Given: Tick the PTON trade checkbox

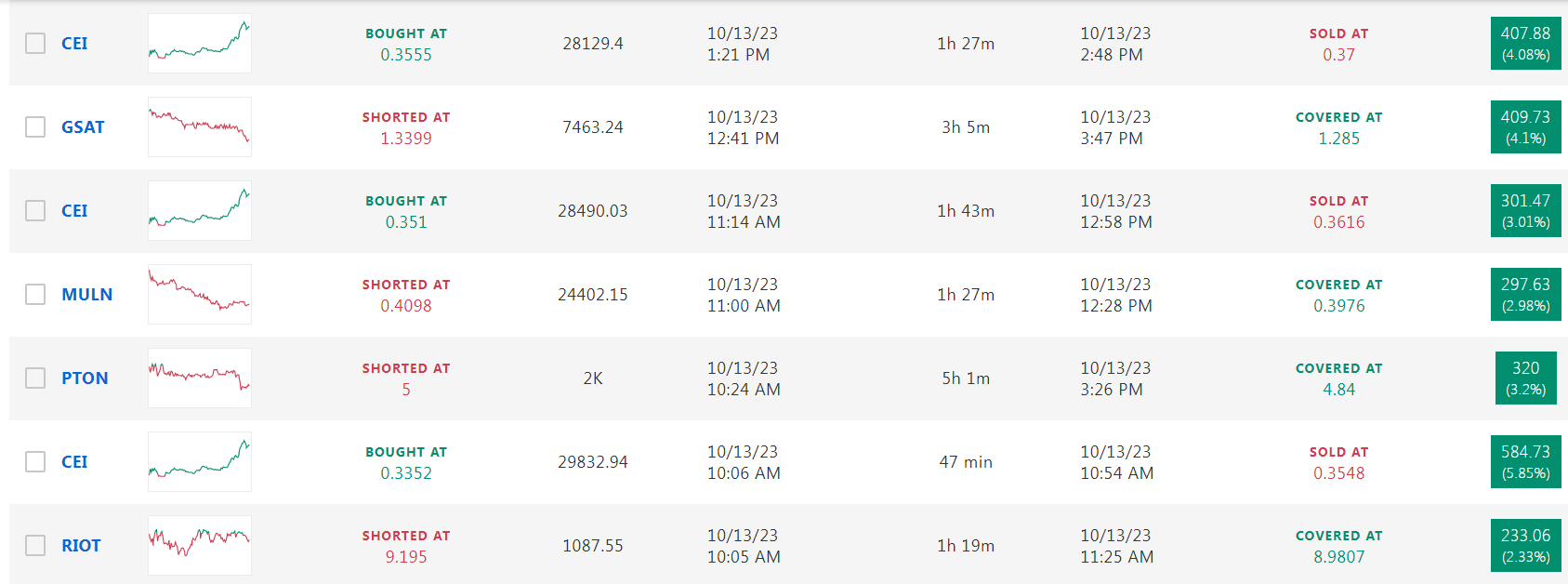Looking at the screenshot, I should (35, 378).
